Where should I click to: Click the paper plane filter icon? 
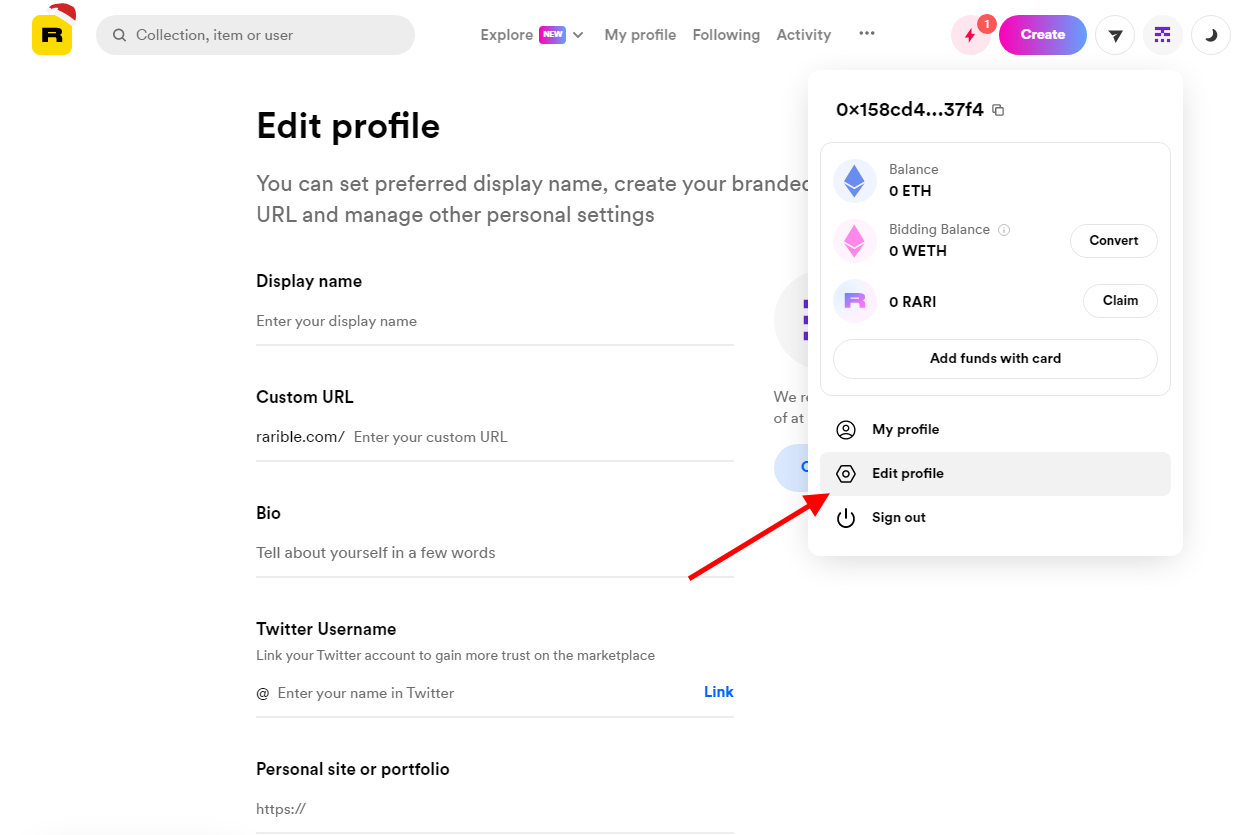1115,35
